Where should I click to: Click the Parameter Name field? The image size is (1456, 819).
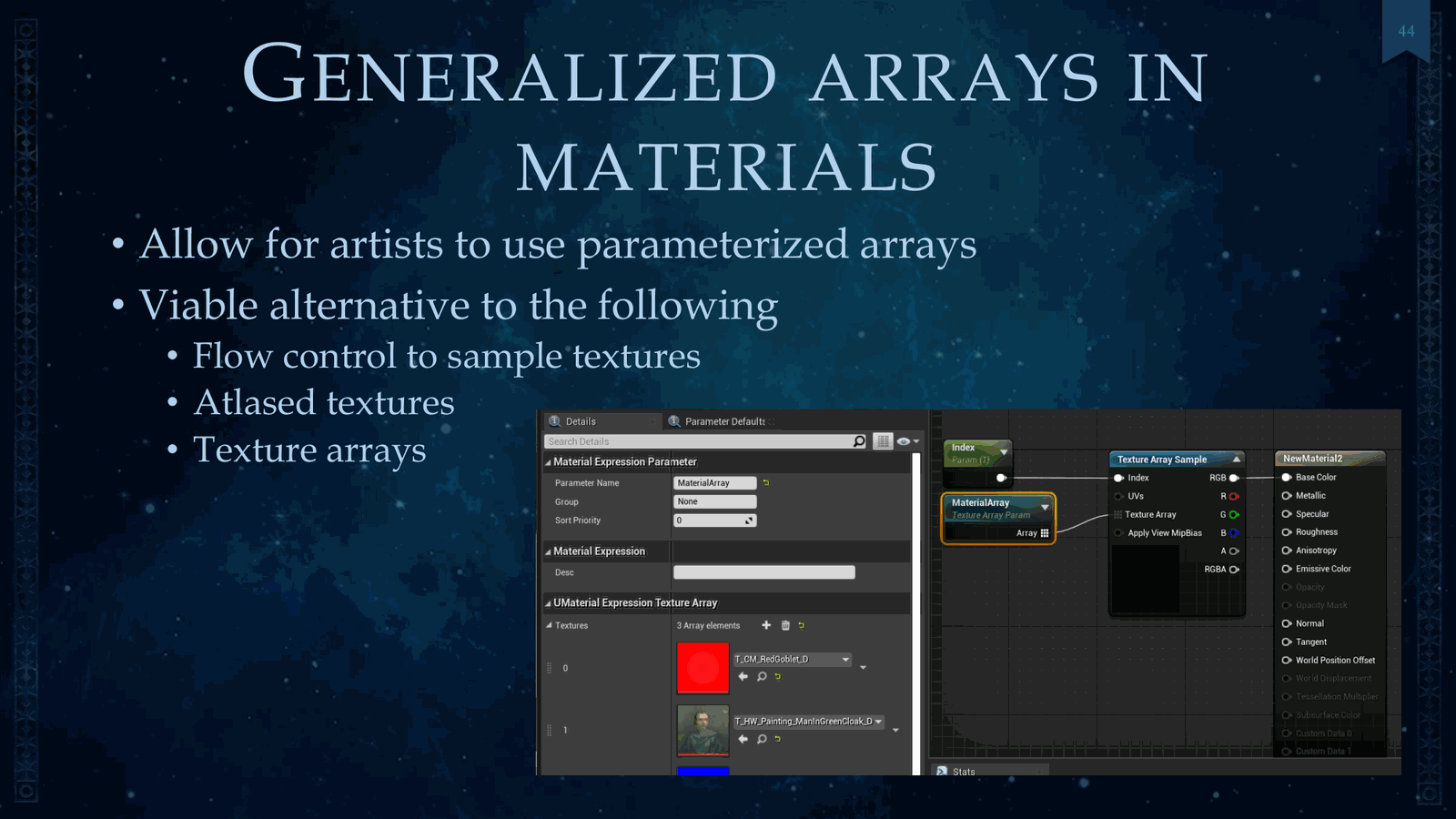715,483
